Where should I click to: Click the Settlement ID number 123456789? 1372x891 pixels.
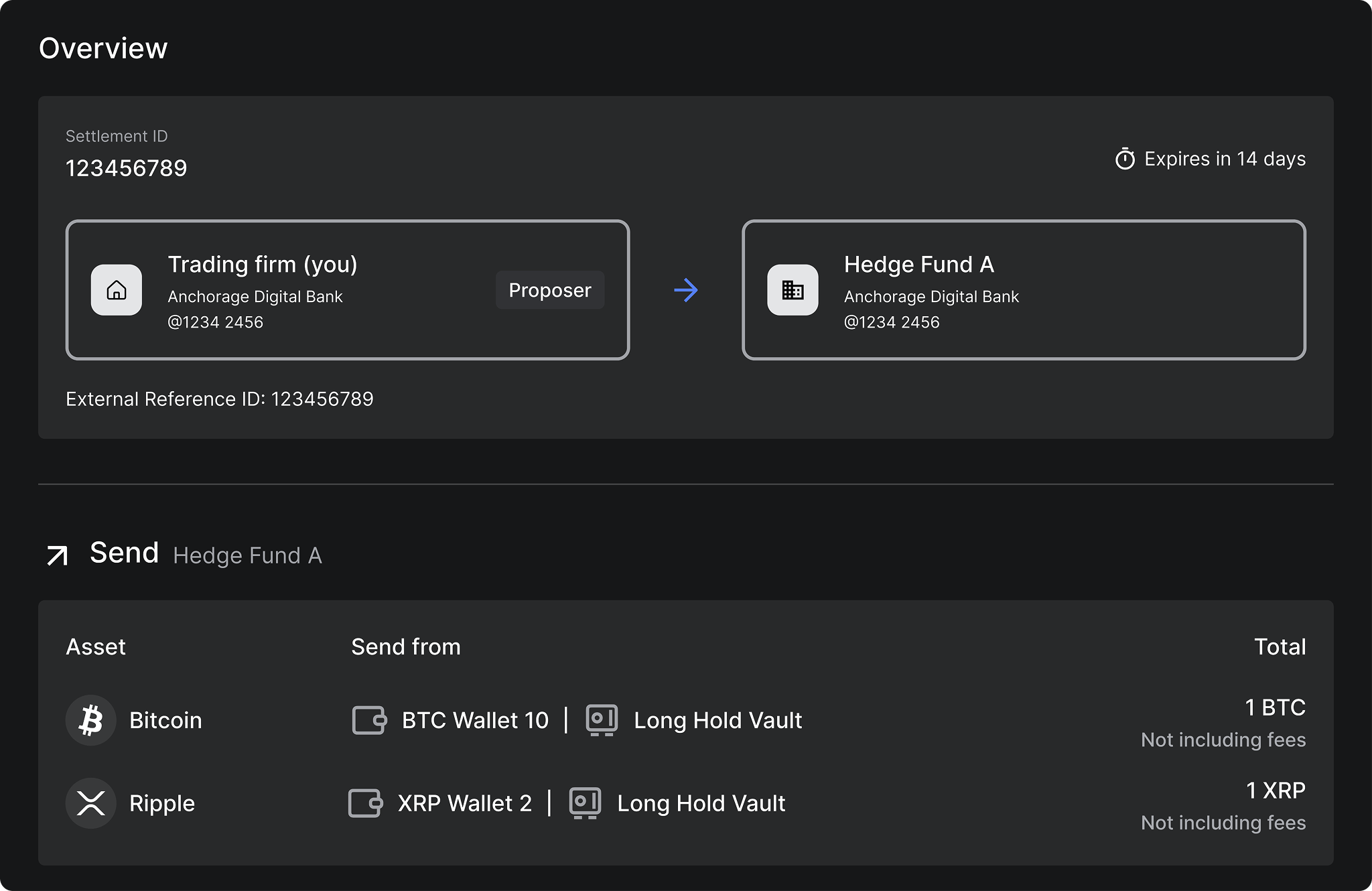(127, 168)
